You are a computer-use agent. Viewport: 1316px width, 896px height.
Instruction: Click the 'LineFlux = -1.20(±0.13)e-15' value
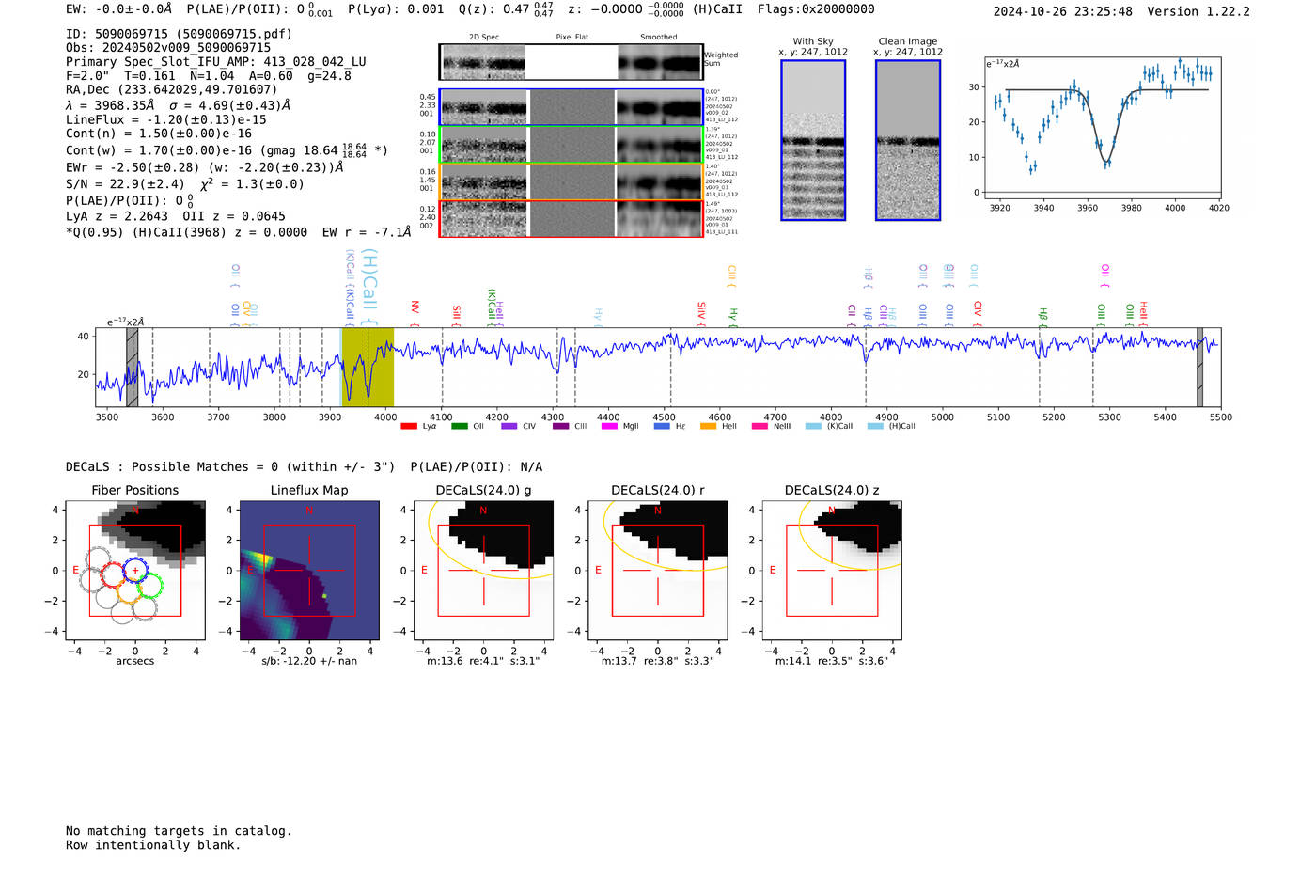(166, 119)
